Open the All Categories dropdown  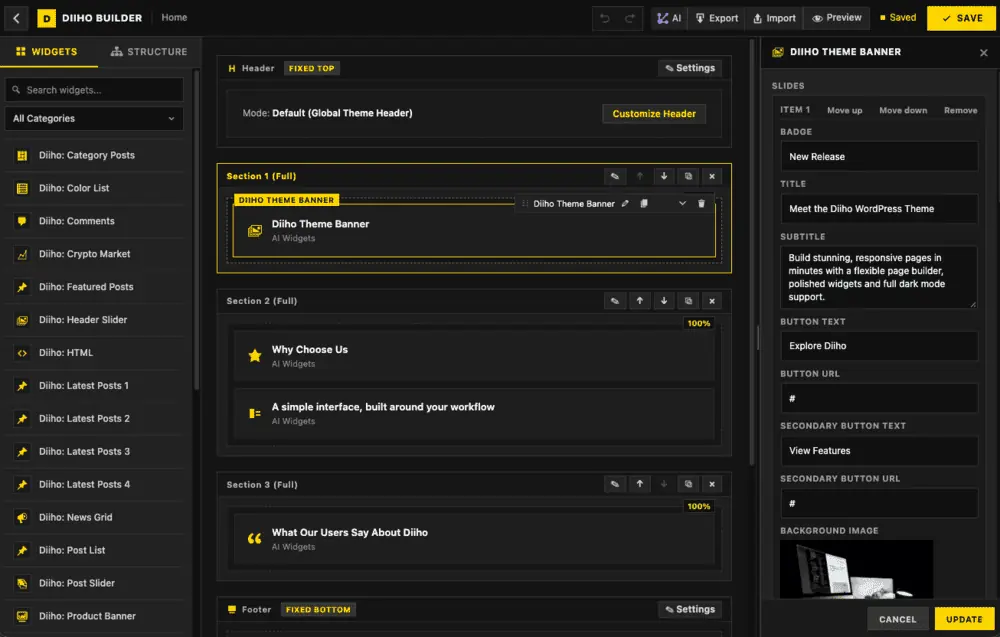94,119
